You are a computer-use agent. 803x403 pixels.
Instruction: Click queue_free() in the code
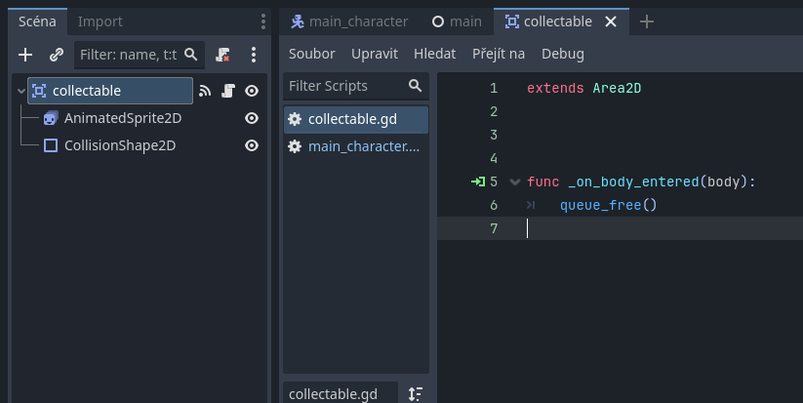tap(608, 205)
